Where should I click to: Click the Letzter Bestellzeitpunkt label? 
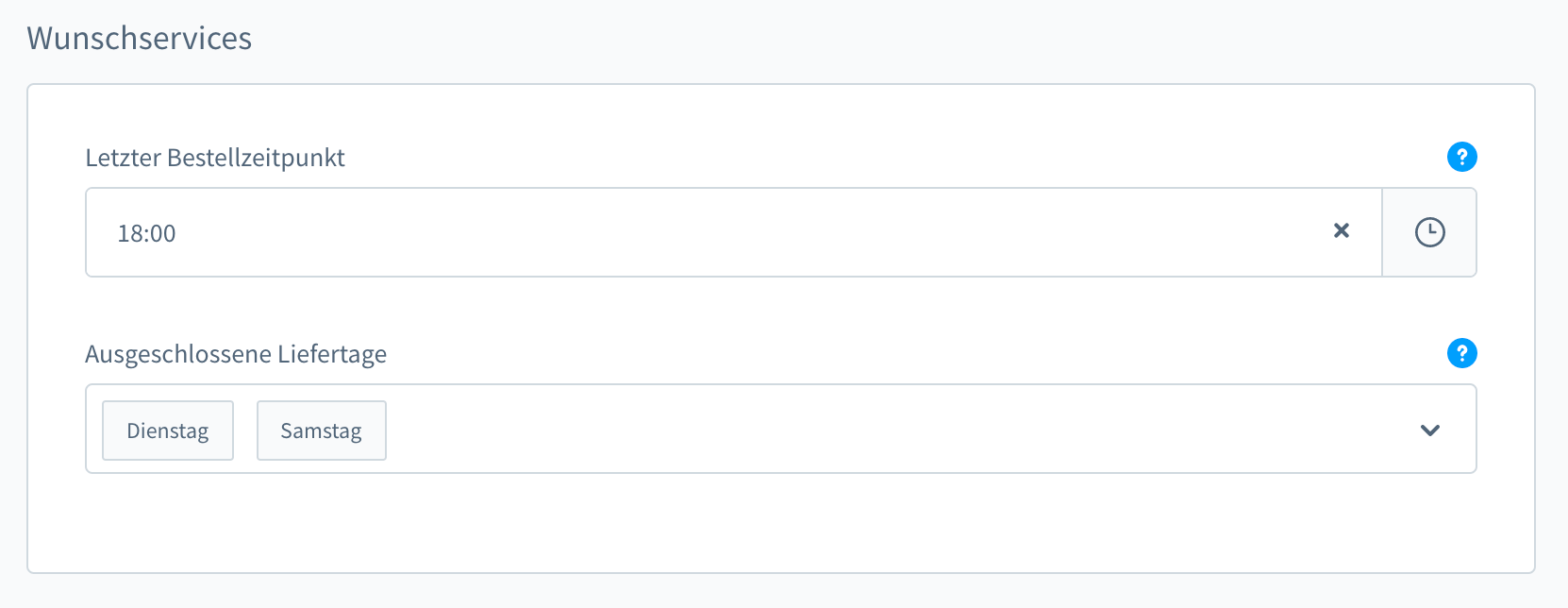coord(215,158)
